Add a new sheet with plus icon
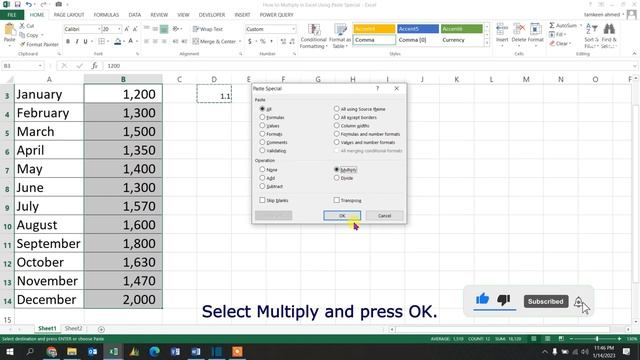 click(101, 329)
